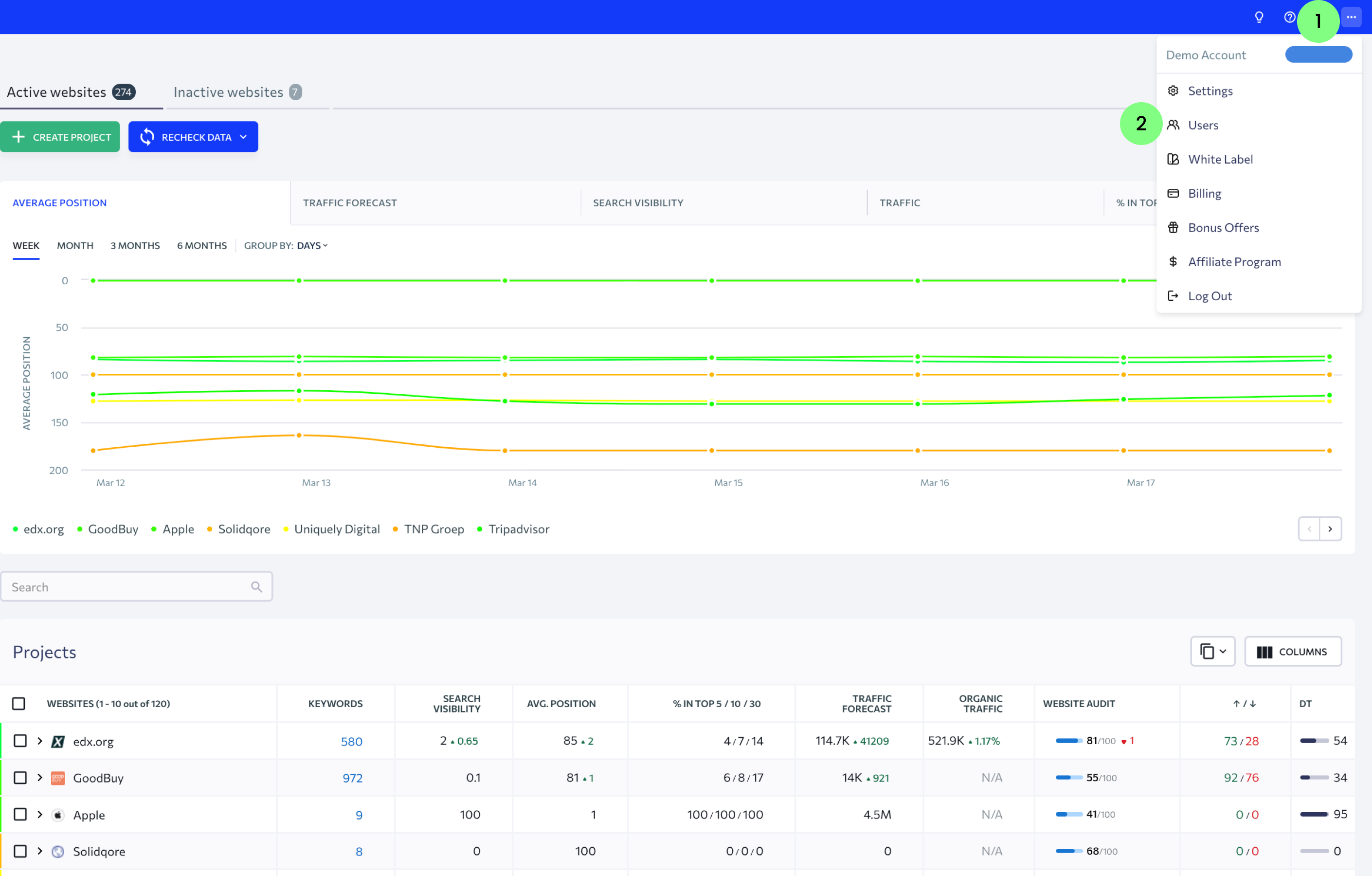1372x876 pixels.
Task: Toggle edx.org series in chart legend
Action: pos(38,529)
